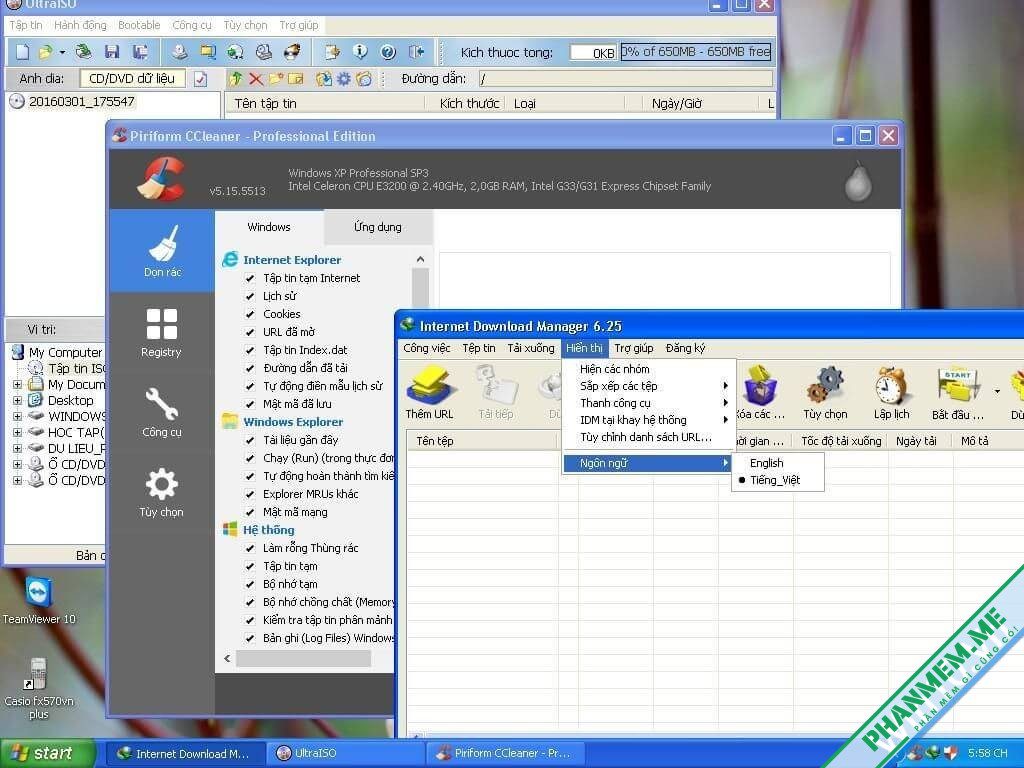Viewport: 1024px width, 768px height.
Task: Switch to Piriform CCleaner from the taskbar
Action: (505, 754)
